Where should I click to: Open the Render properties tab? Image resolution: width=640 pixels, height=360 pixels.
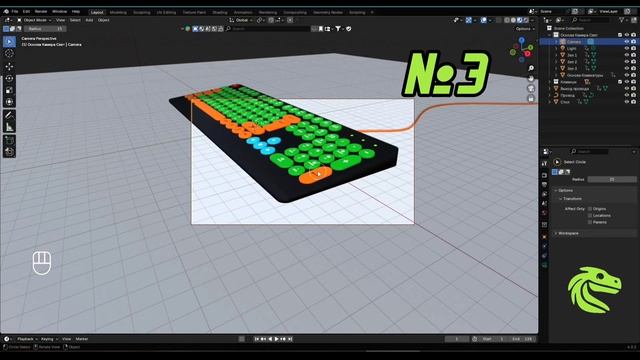tap(544, 175)
